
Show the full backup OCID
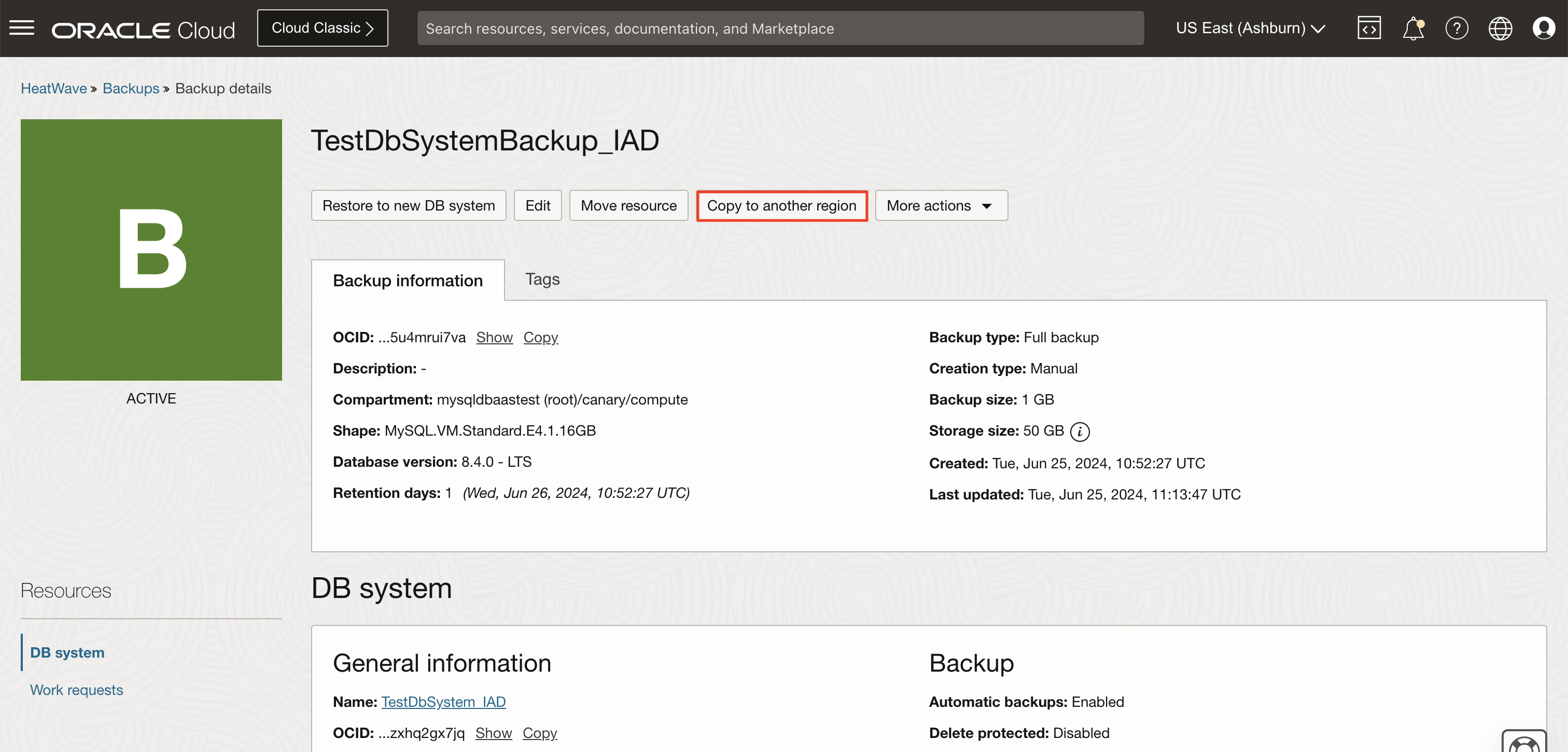494,337
